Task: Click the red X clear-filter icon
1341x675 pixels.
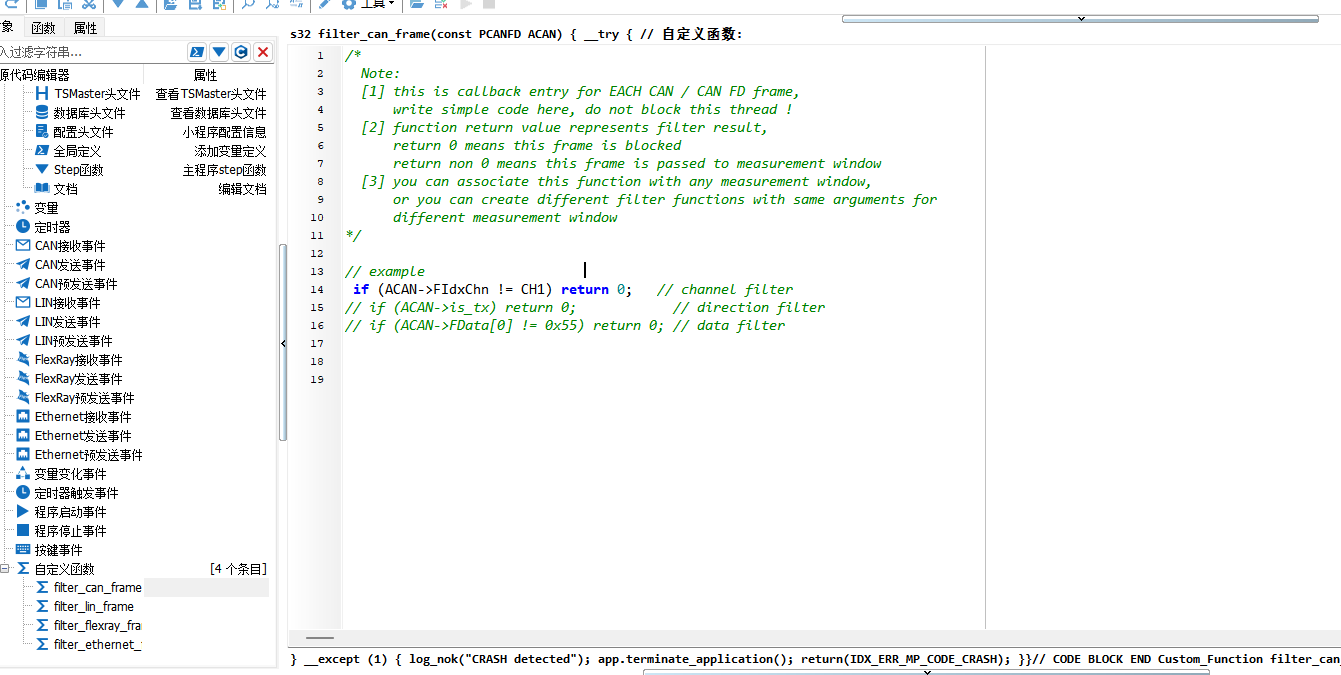Action: (x=263, y=52)
